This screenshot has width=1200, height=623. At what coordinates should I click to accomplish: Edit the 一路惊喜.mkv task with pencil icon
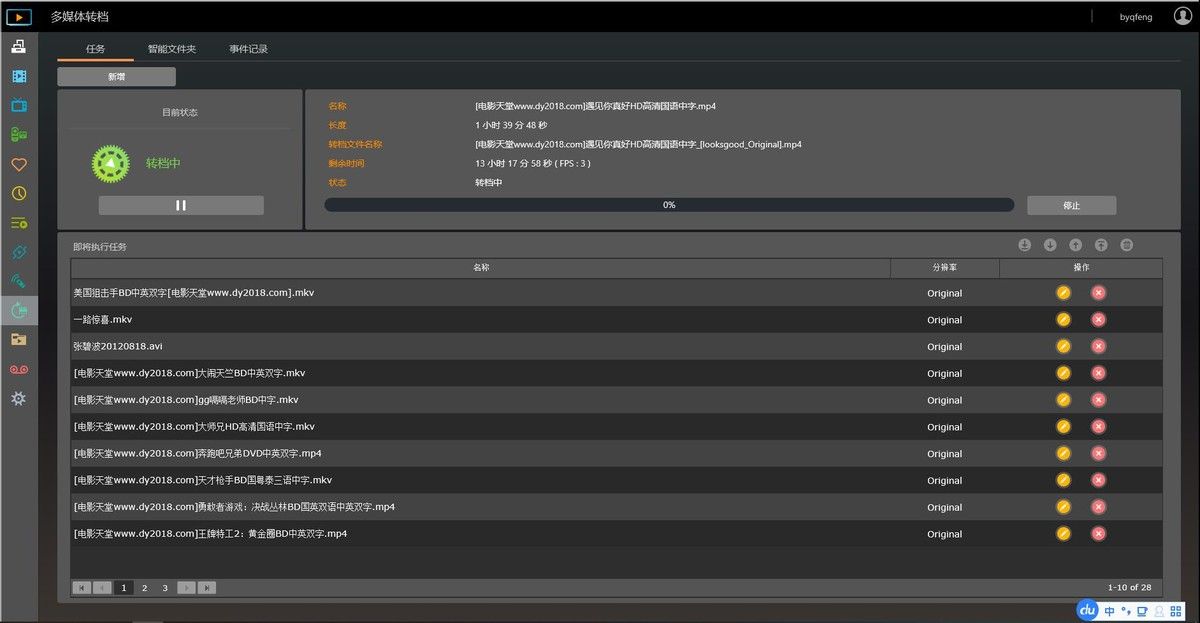coord(1063,320)
